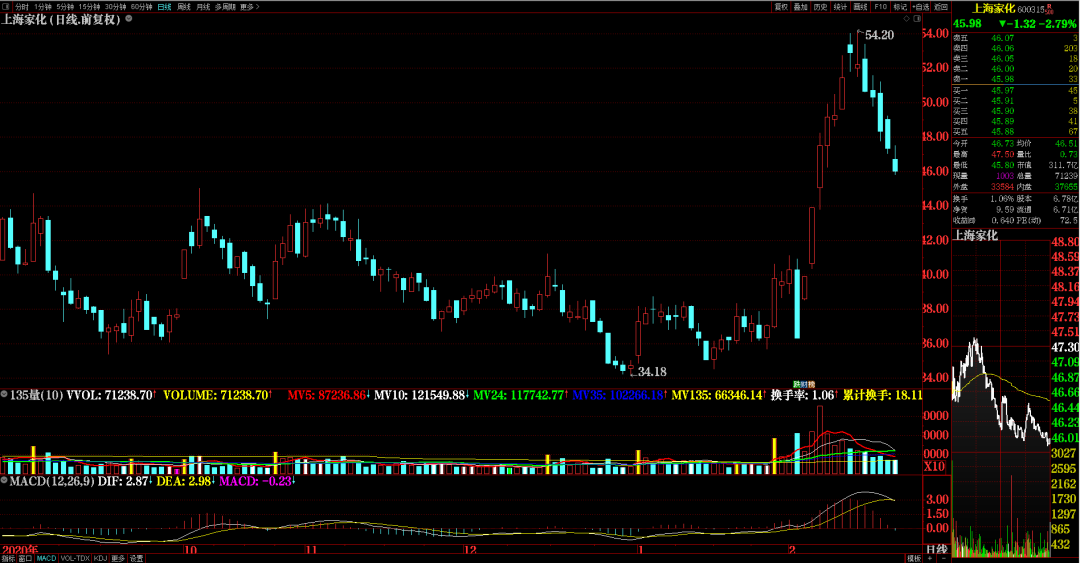Image resolution: width=1080 pixels, height=563 pixels.
Task: Open the dropdown beside 上海家化 chart title
Action: click(129, 19)
